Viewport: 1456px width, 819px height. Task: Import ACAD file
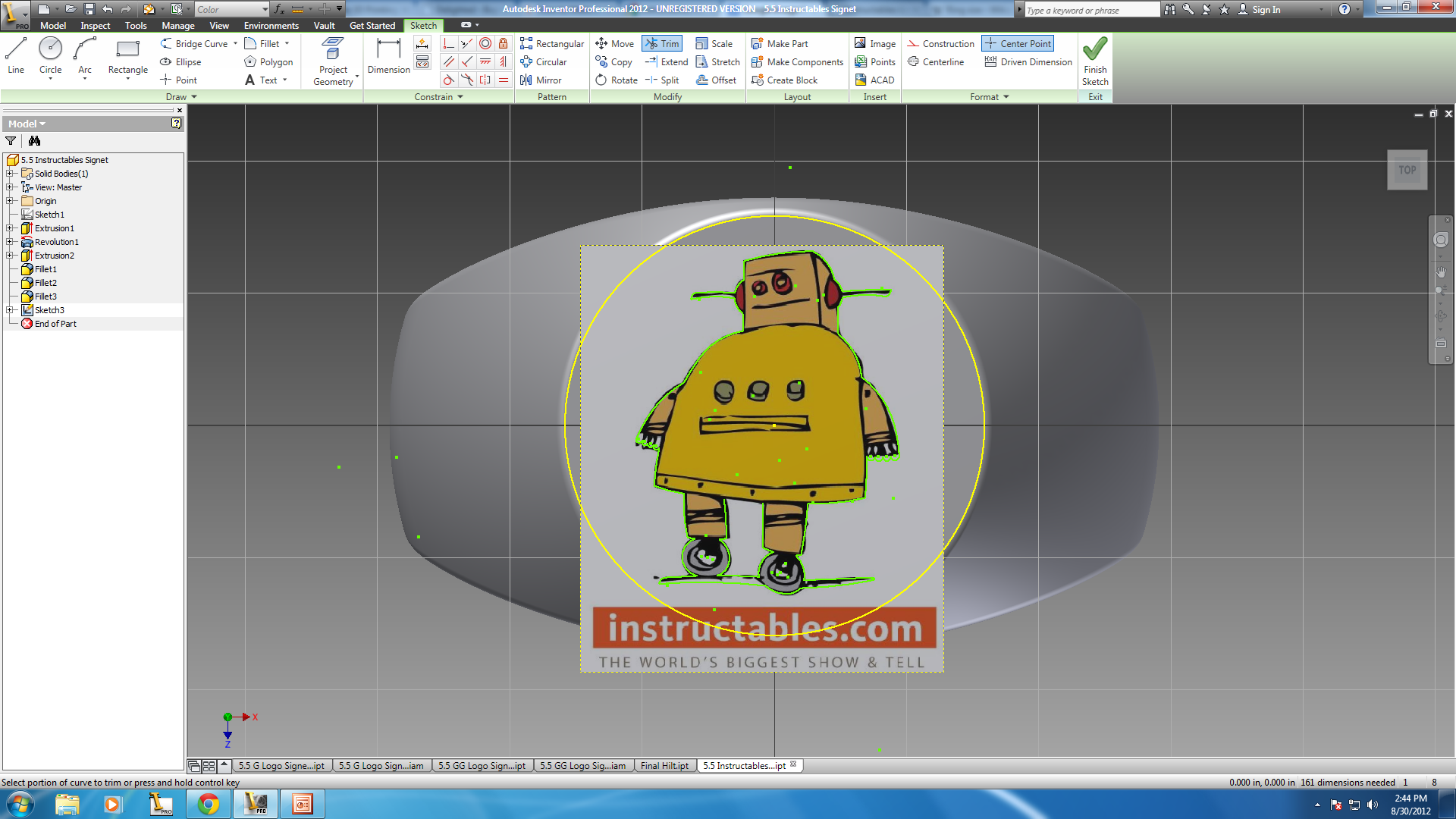pyautogui.click(x=874, y=80)
